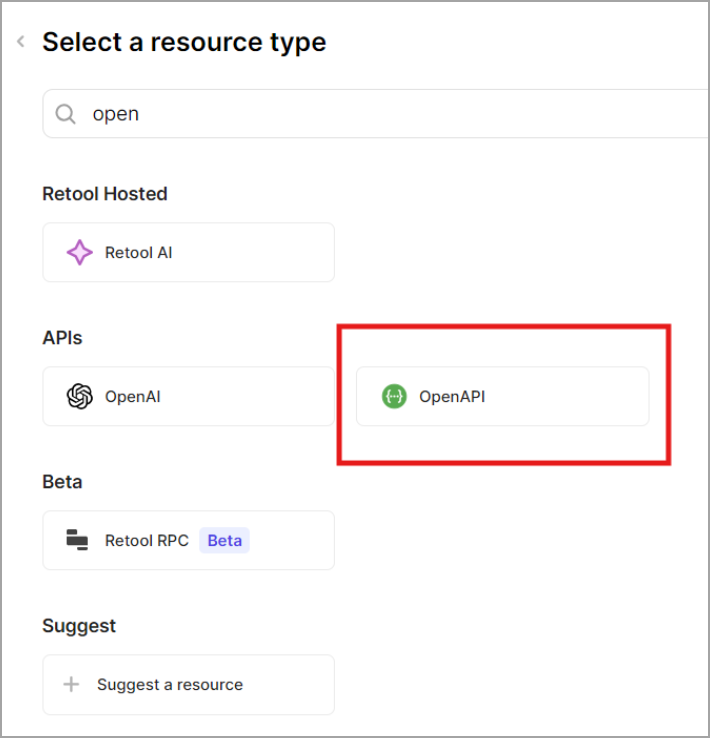
Task: Choose the OpenAI resource label
Action: [132, 397]
